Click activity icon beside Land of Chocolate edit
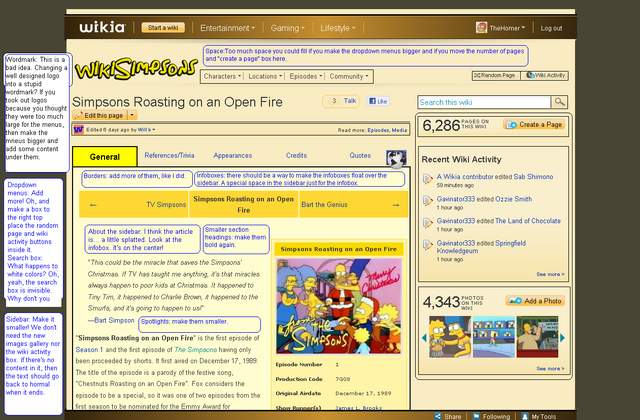Image resolution: width=640 pixels, height=420 pixels. point(427,223)
